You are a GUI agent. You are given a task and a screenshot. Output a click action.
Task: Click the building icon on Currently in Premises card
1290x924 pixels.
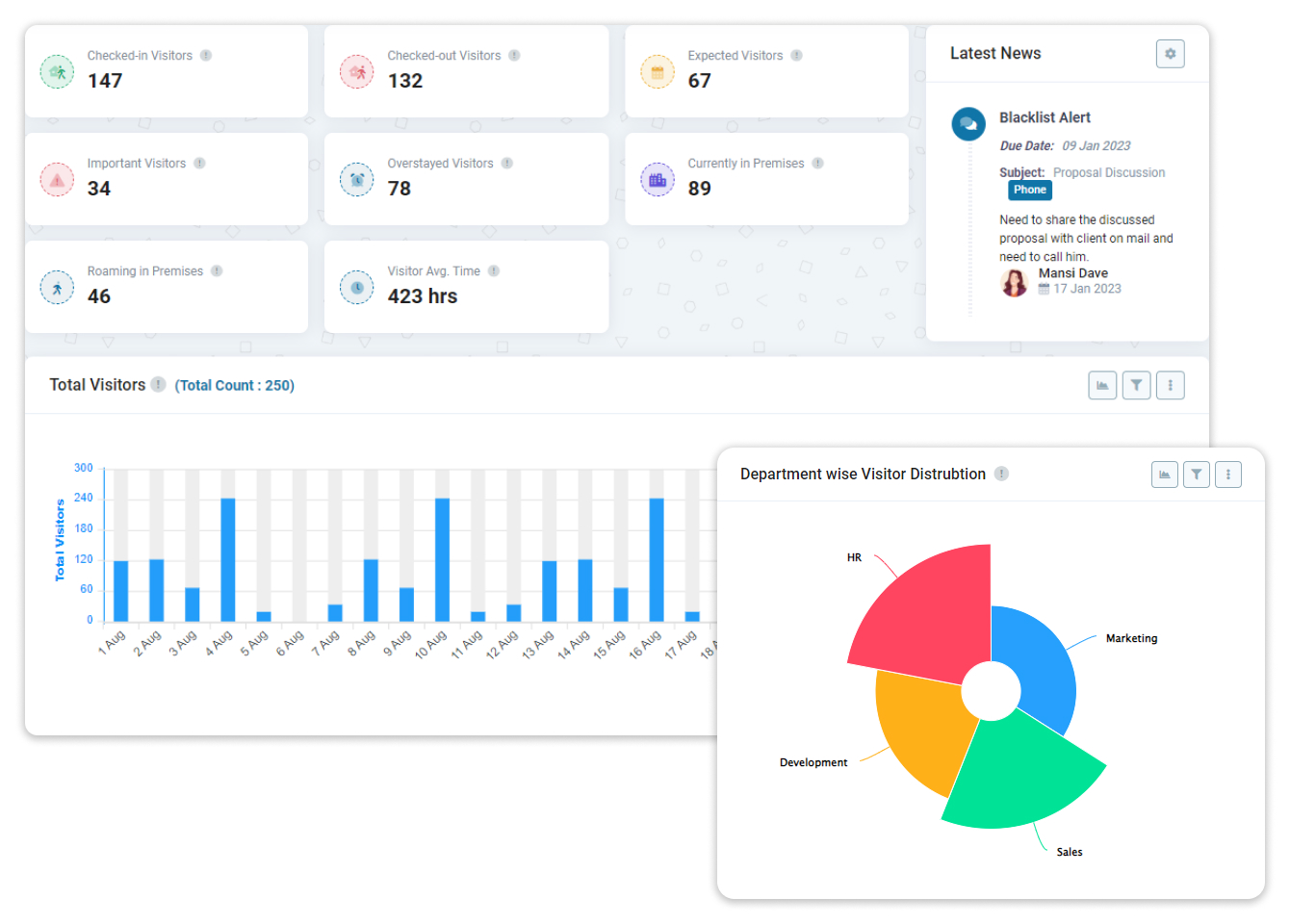tap(658, 179)
